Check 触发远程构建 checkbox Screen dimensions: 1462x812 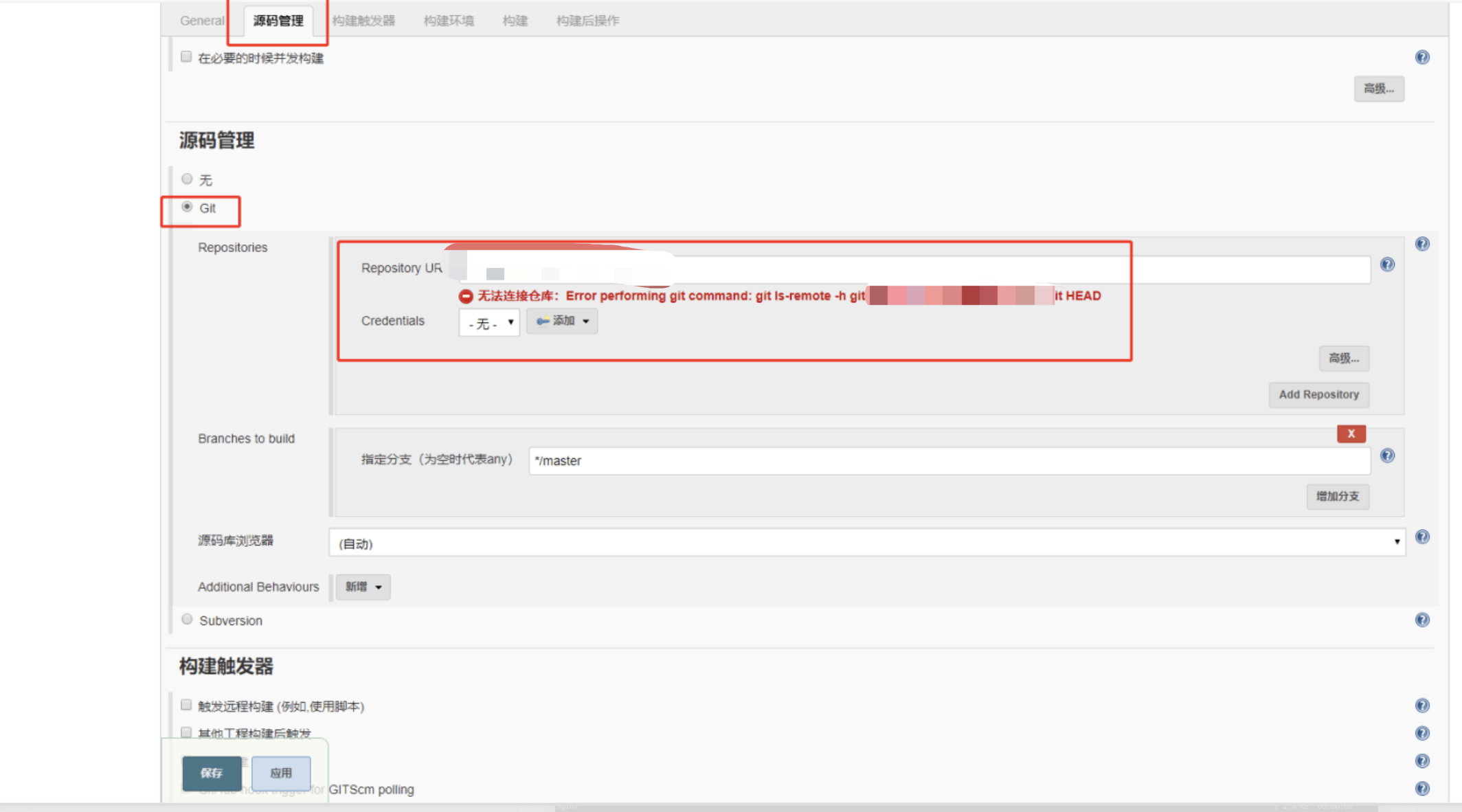186,705
